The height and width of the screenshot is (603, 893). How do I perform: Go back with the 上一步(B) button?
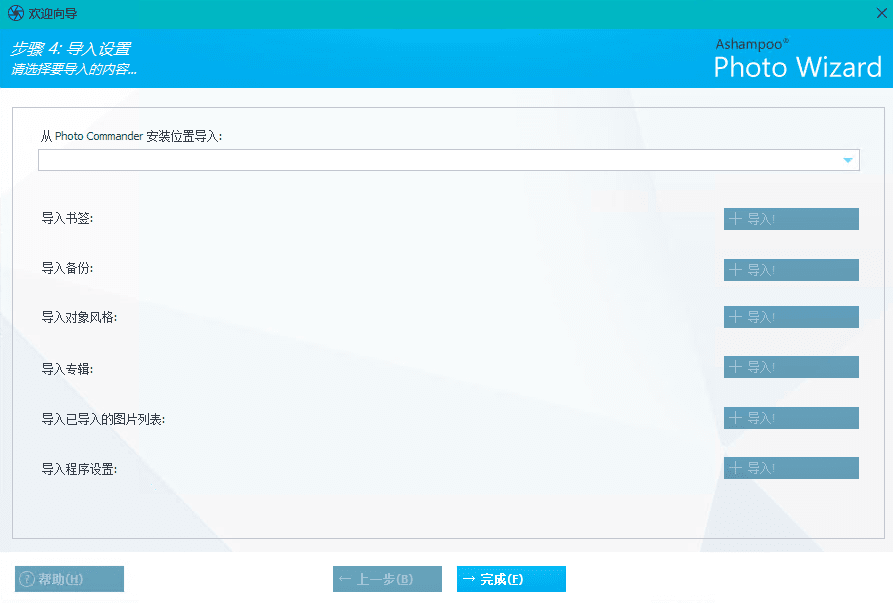(387, 579)
